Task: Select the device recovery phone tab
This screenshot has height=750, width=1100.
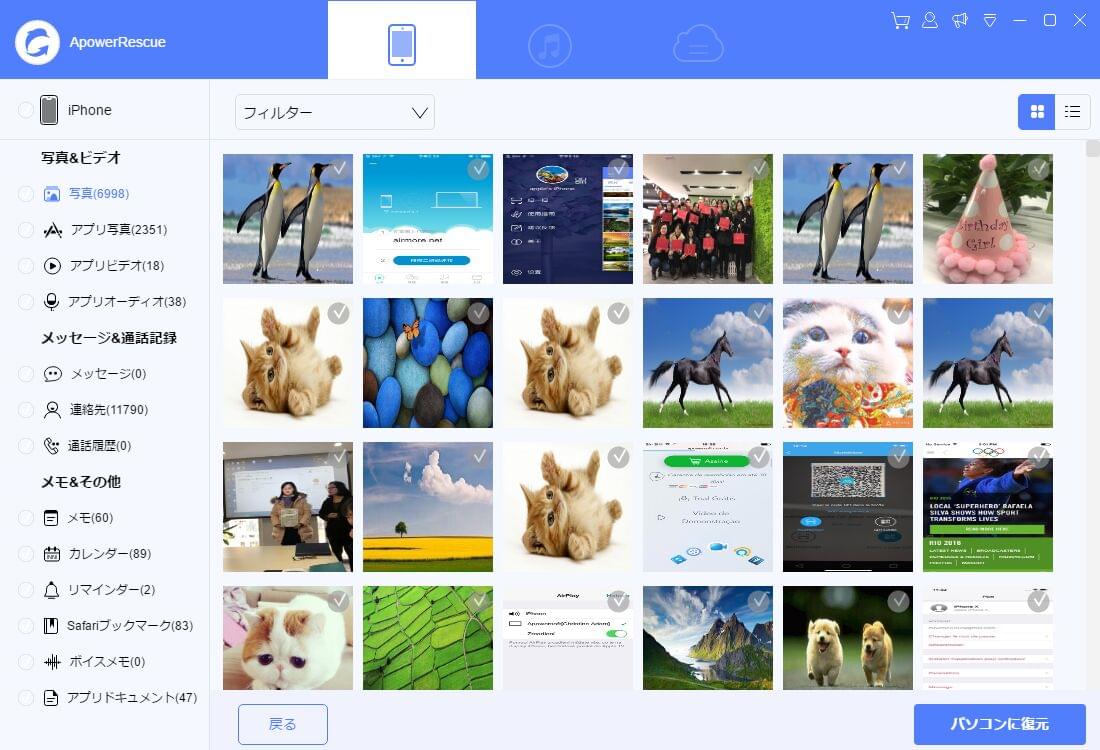Action: [x=402, y=45]
